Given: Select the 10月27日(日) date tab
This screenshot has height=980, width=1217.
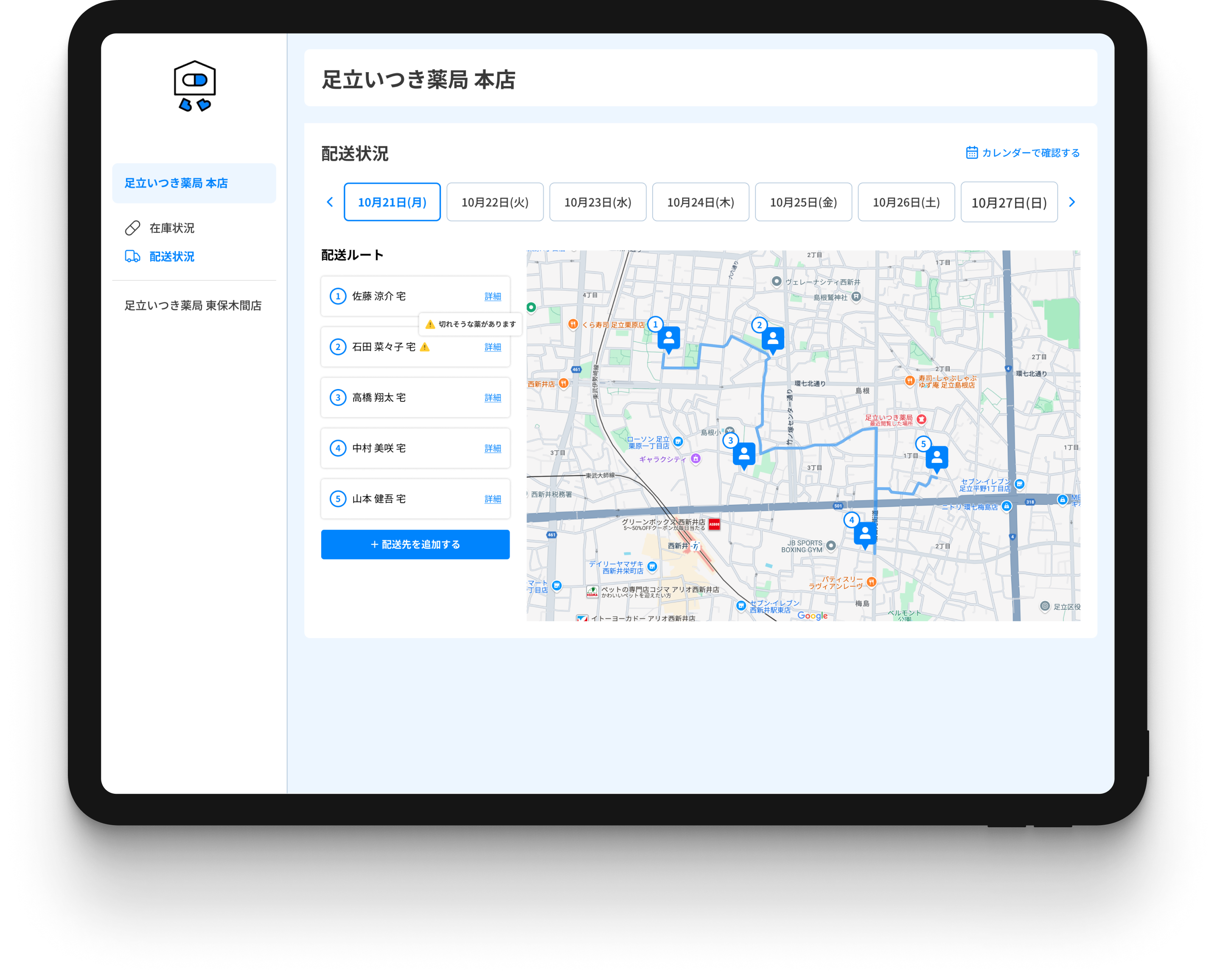Looking at the screenshot, I should tap(1009, 203).
